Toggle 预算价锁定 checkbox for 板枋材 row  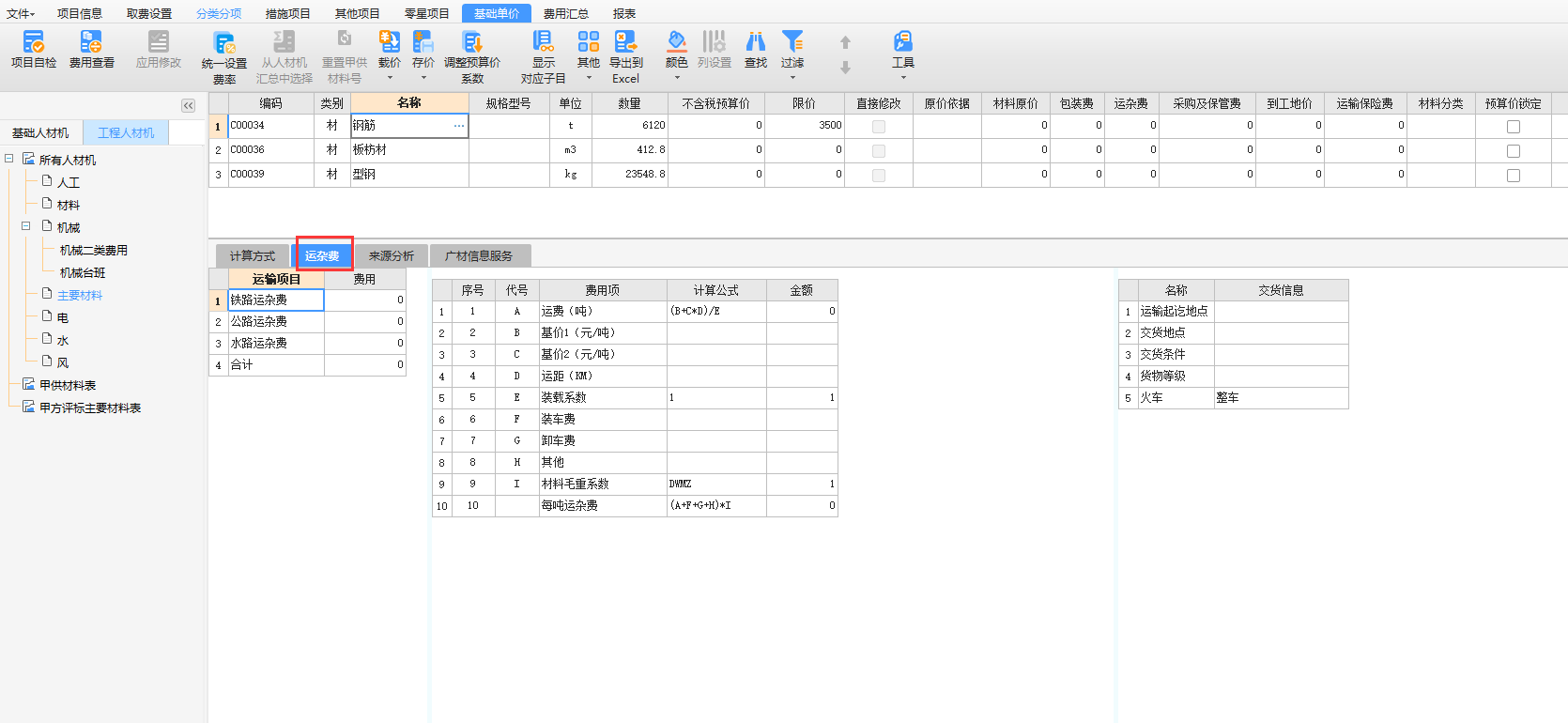[1513, 150]
